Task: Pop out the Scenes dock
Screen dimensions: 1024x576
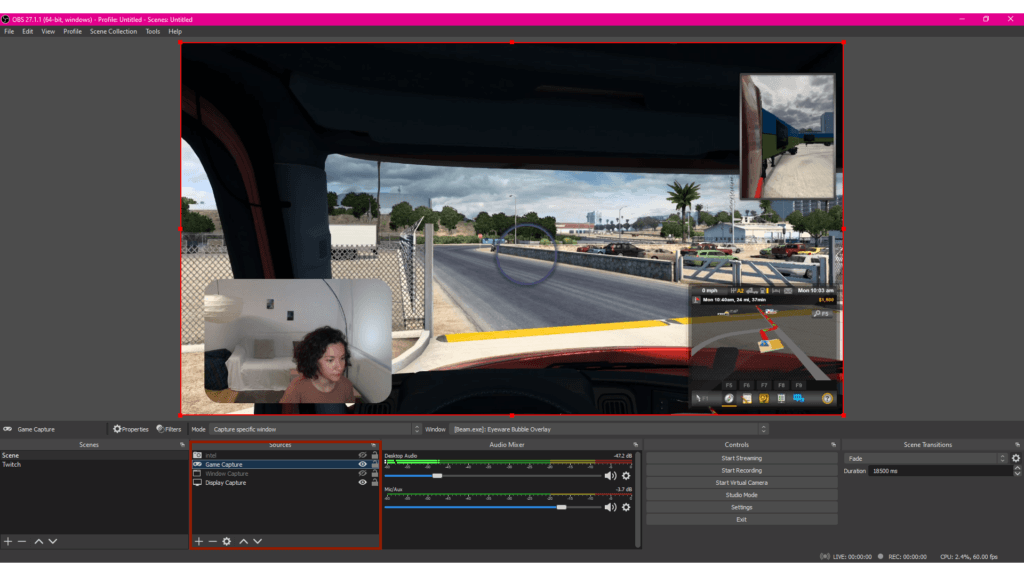Action: coord(182,445)
